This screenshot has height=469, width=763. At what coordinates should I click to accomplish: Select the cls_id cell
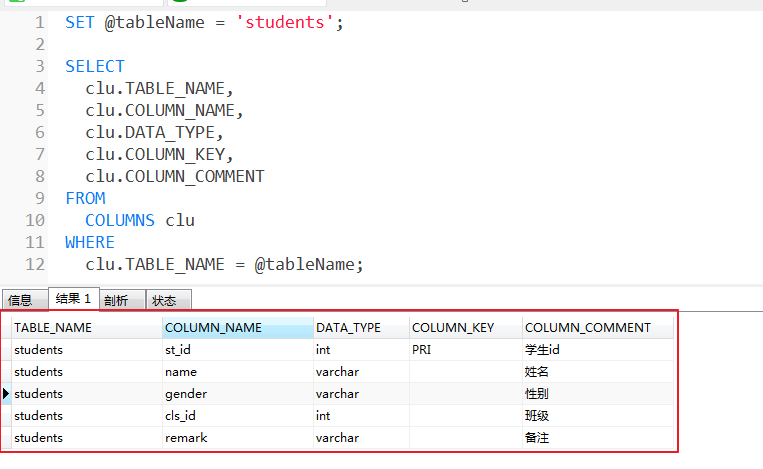pyautogui.click(x=237, y=415)
